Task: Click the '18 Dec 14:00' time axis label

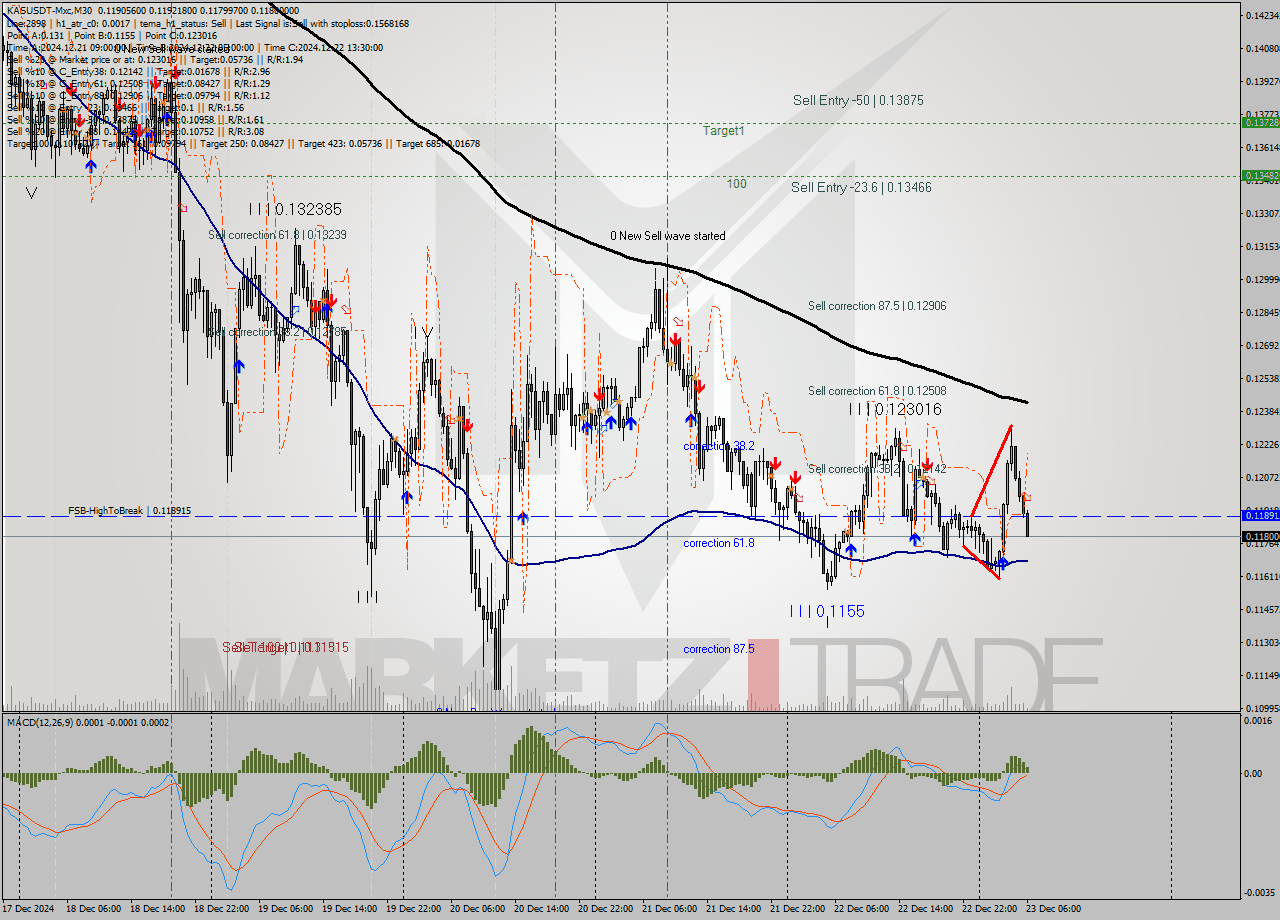Action: (x=160, y=909)
